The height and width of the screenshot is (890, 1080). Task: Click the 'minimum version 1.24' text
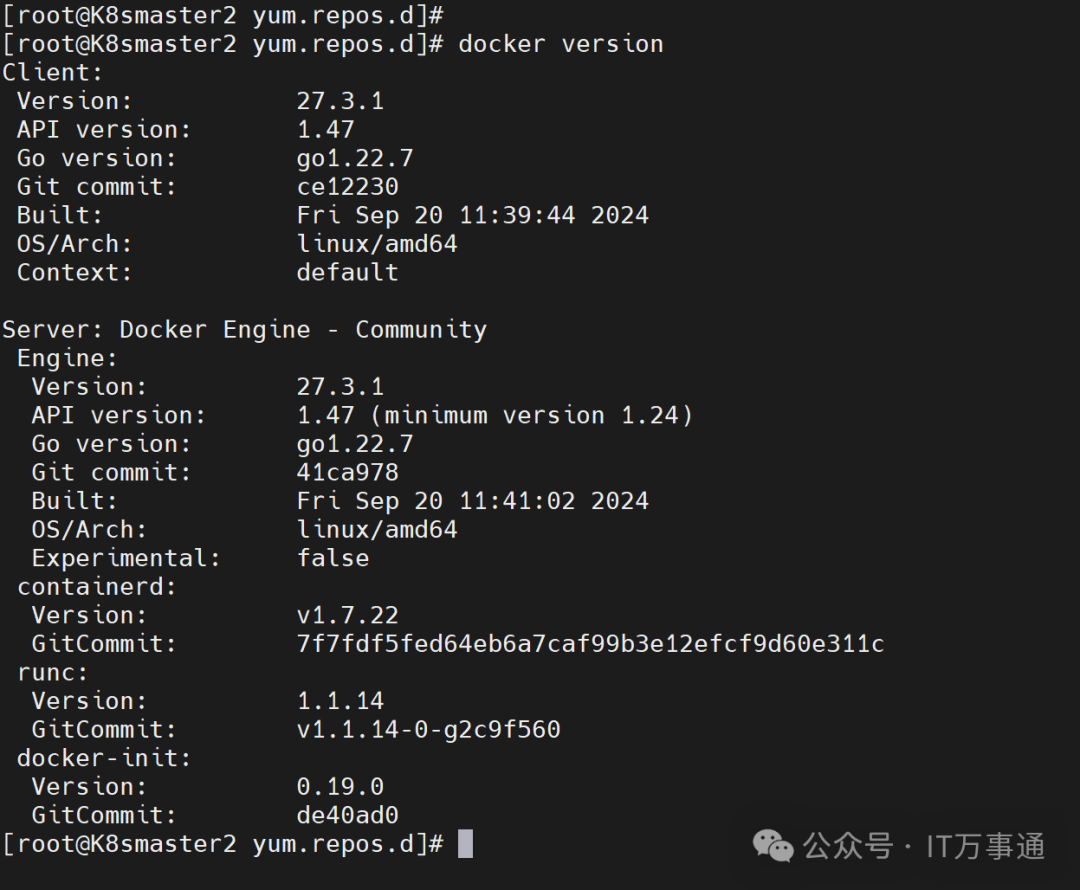[531, 415]
